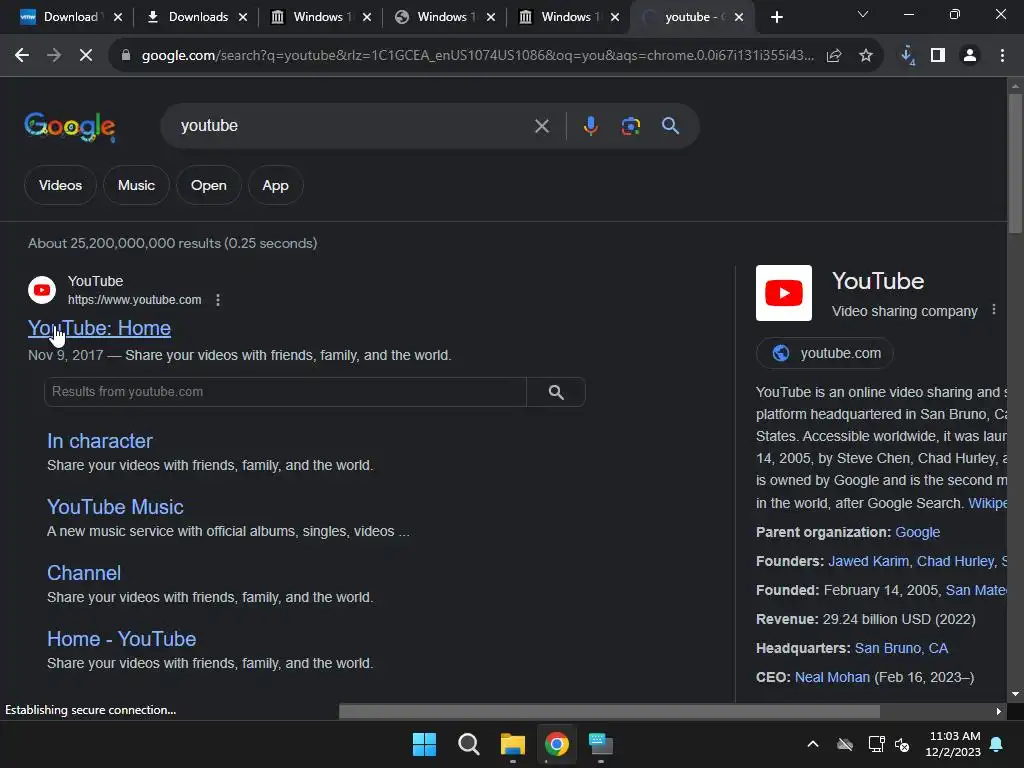Open the YouTube Music sitelink
Image resolution: width=1024 pixels, height=768 pixels.
coord(115,507)
